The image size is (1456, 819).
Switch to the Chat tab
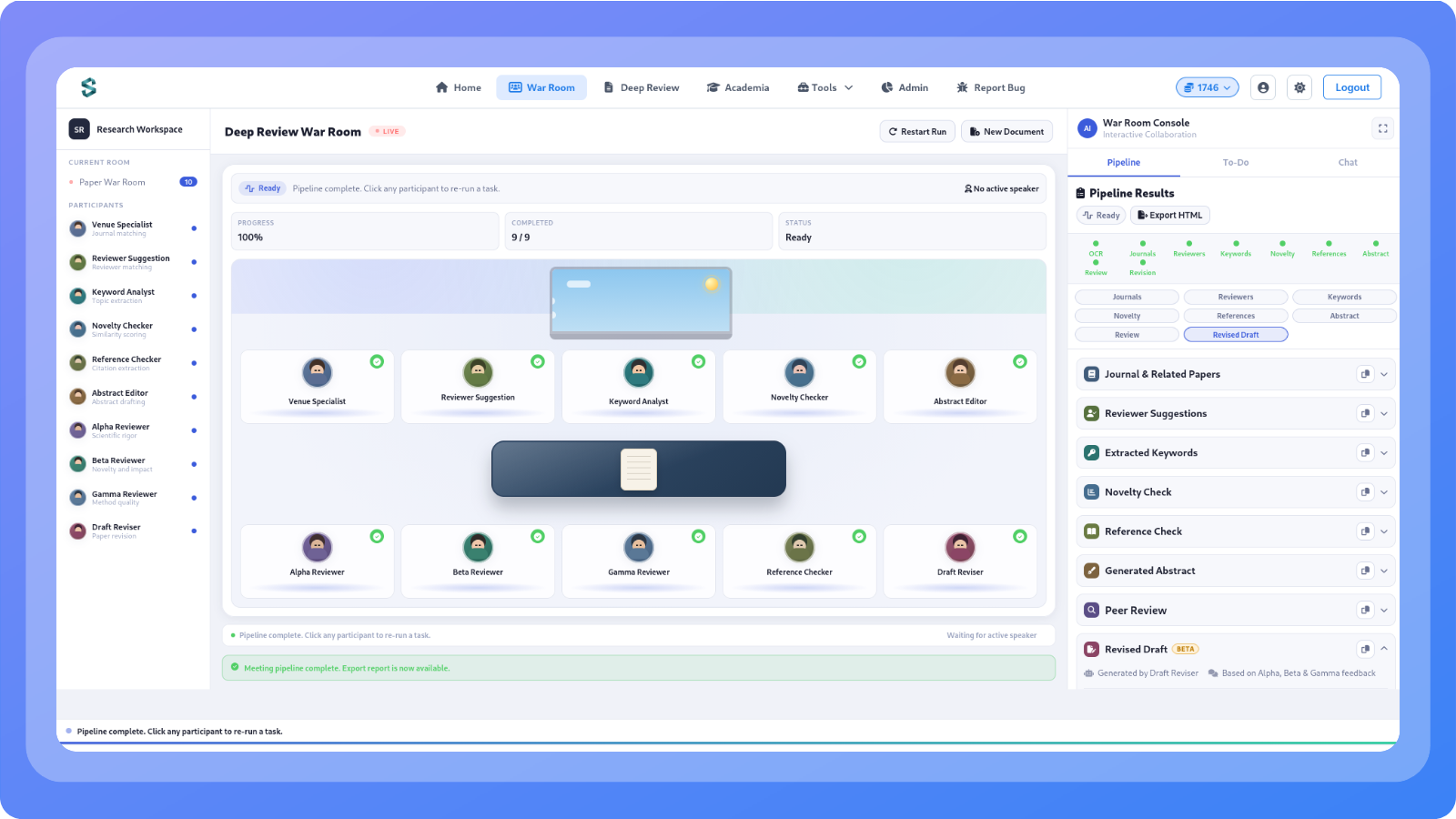[x=1348, y=162]
